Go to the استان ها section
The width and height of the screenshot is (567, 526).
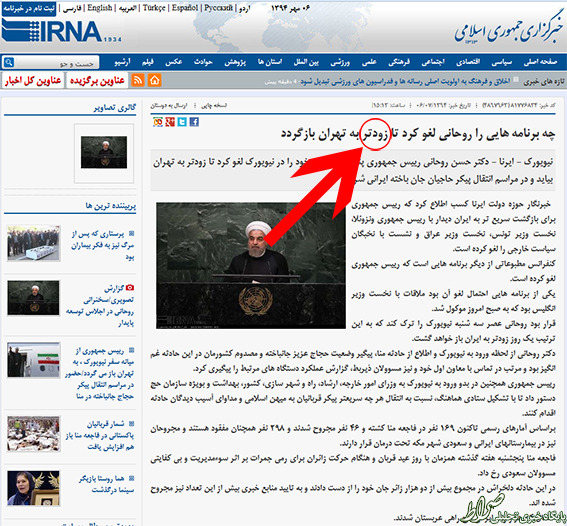pos(270,62)
